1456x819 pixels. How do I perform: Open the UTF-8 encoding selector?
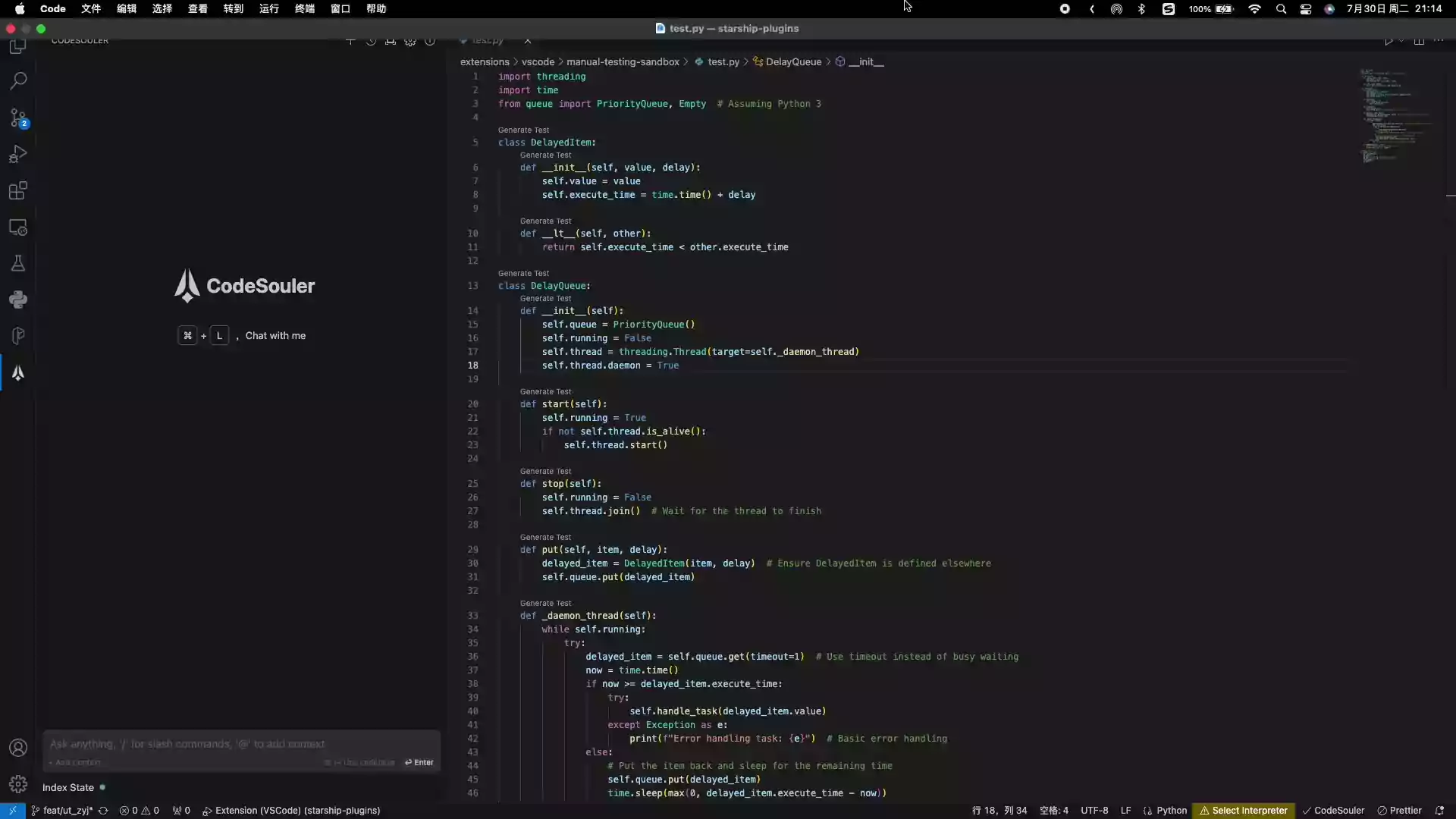click(1094, 810)
